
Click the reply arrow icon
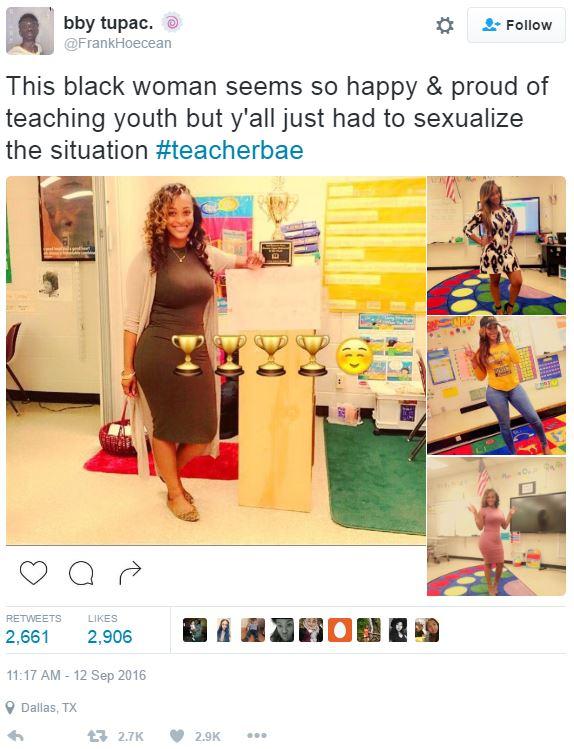point(16,736)
